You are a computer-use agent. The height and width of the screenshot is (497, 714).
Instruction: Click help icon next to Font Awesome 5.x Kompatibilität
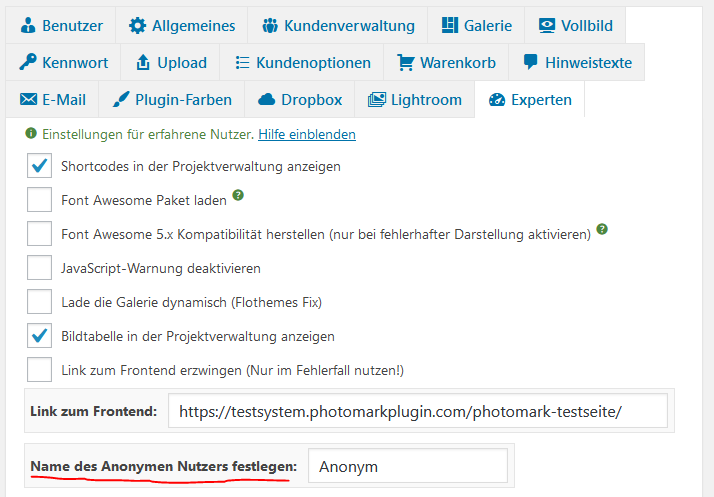(602, 230)
